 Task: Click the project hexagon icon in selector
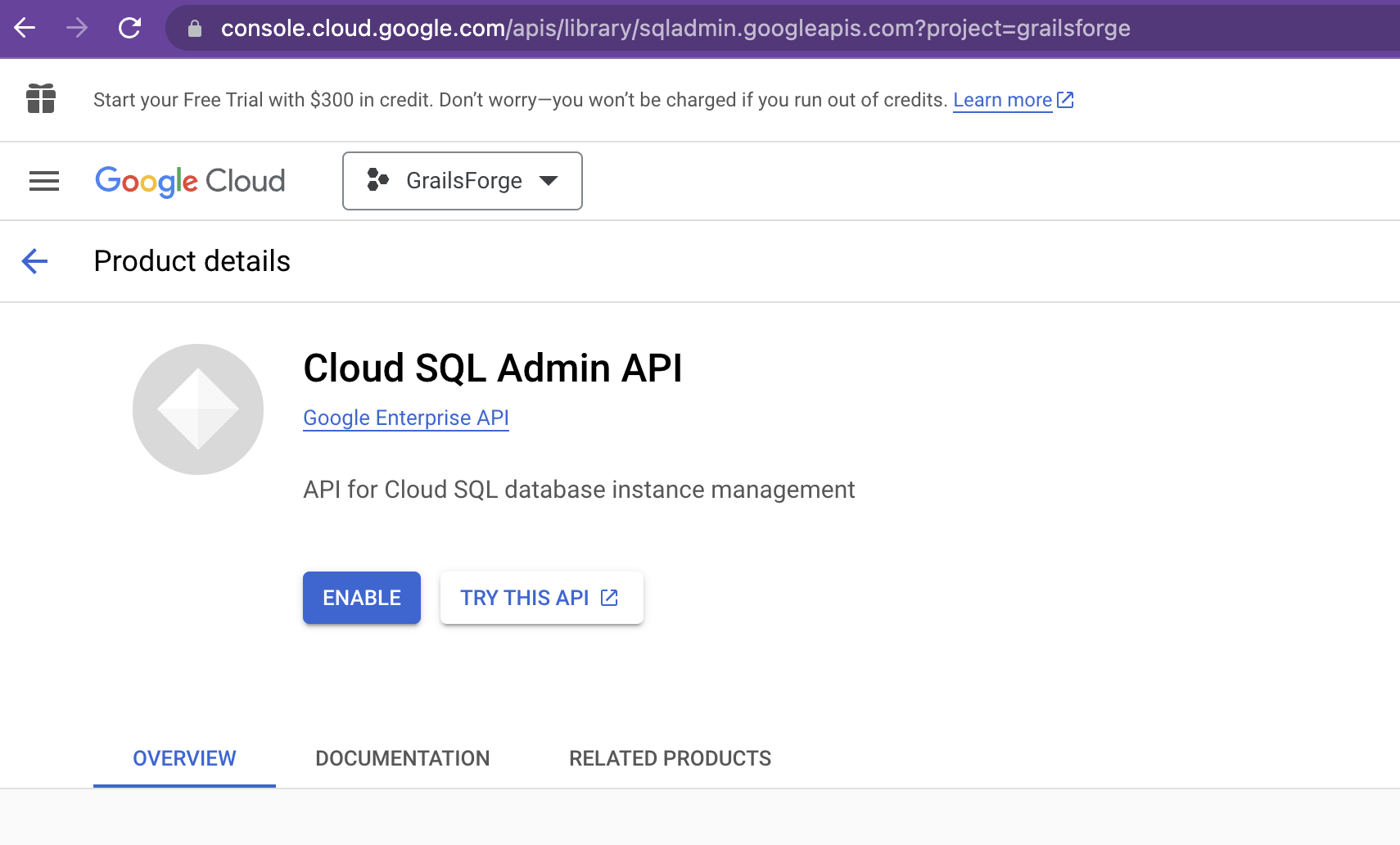pos(377,180)
